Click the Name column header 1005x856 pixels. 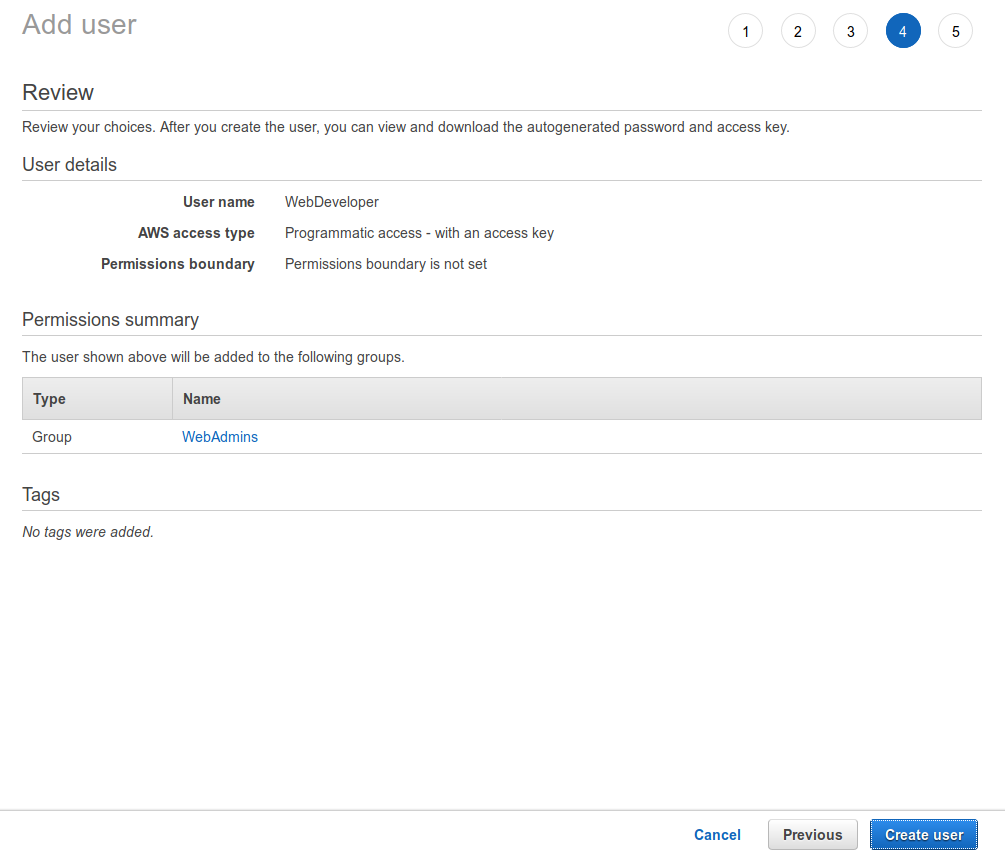pyautogui.click(x=577, y=399)
